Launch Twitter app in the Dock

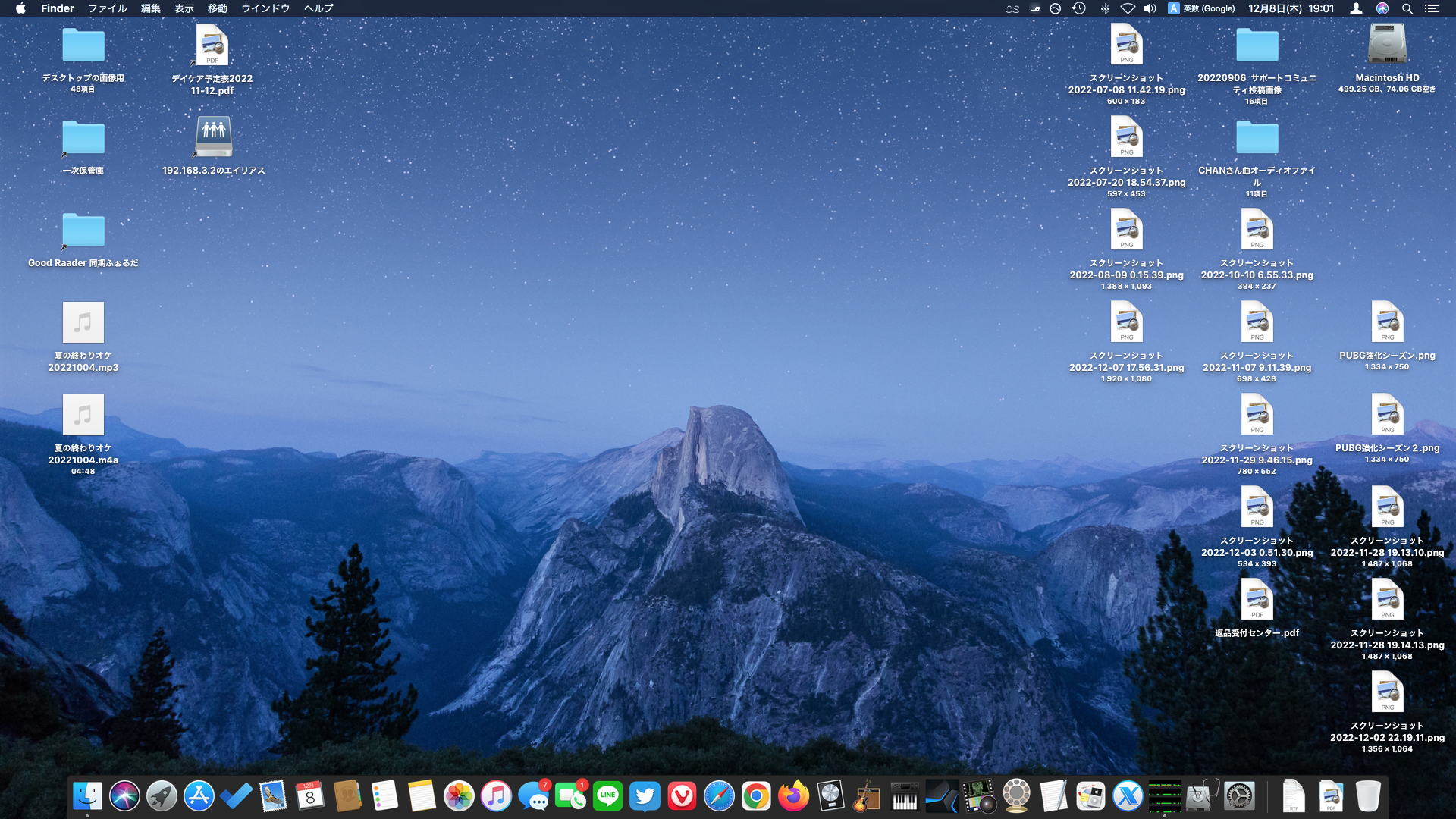[645, 796]
